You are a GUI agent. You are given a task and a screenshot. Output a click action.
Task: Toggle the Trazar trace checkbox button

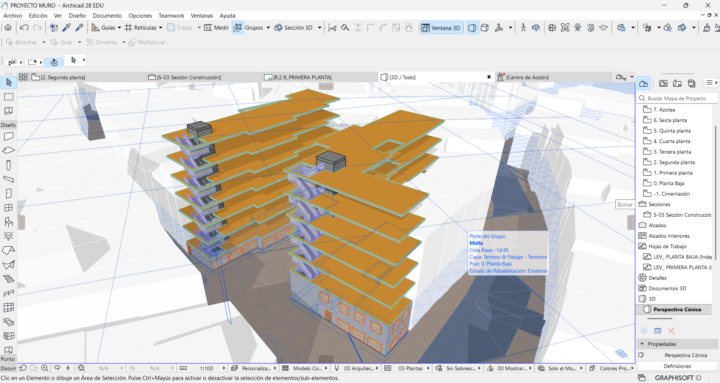tap(180, 28)
